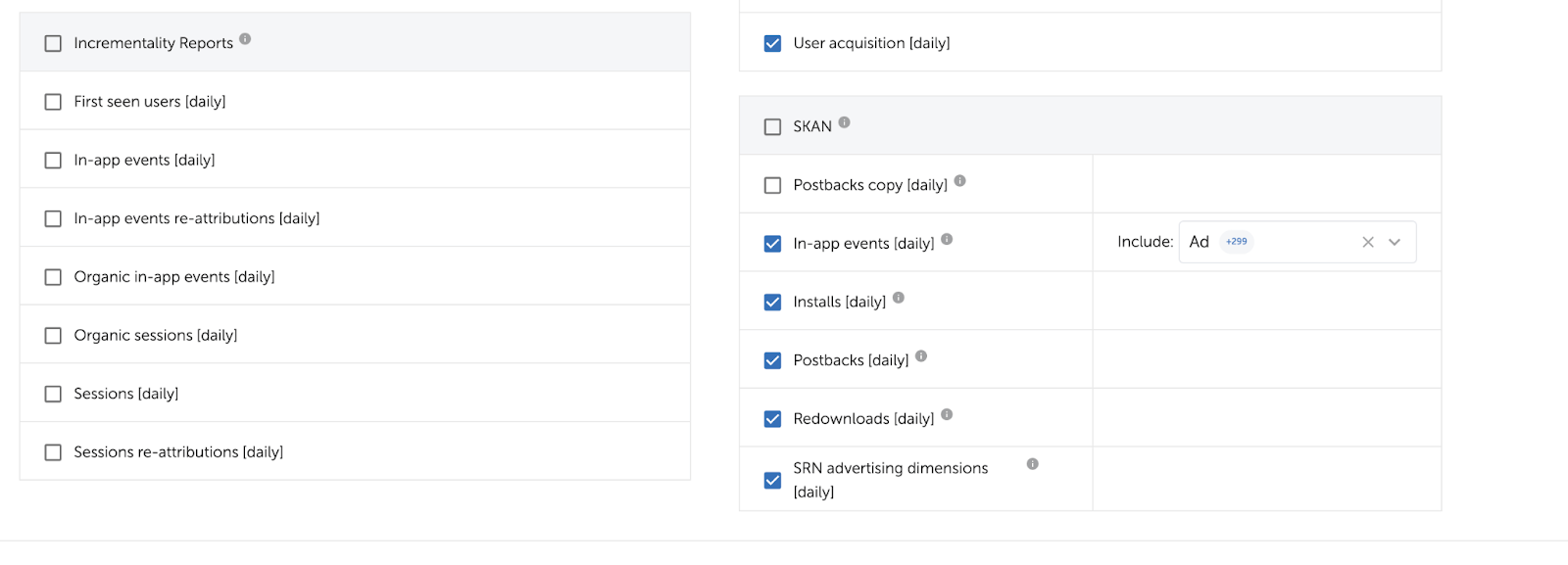This screenshot has height=565, width=1568.
Task: Click info icon next to Redownloads [daily]
Action: (947, 415)
